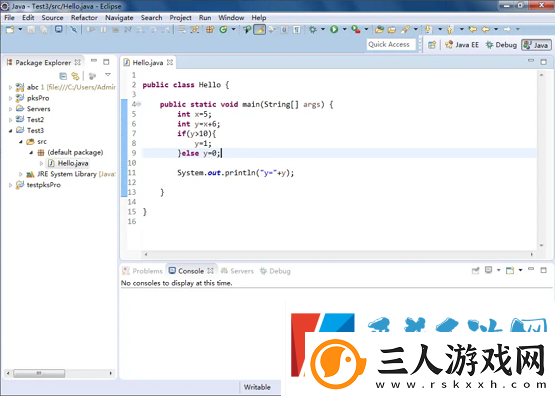Click the Last Edit Location icon
The width and height of the screenshot is (555, 396).
tap(473, 29)
